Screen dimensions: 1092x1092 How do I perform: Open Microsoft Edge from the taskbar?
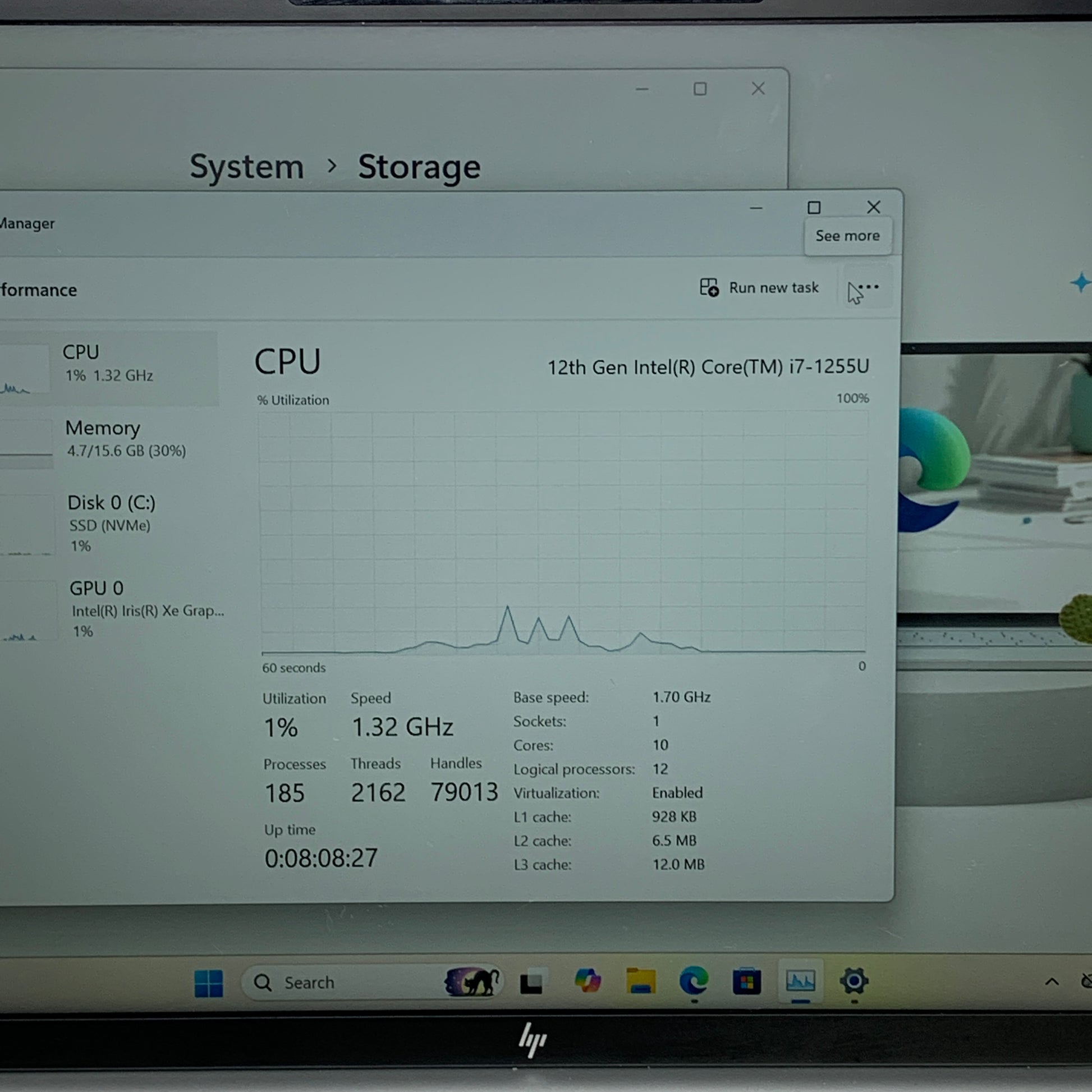point(694,982)
